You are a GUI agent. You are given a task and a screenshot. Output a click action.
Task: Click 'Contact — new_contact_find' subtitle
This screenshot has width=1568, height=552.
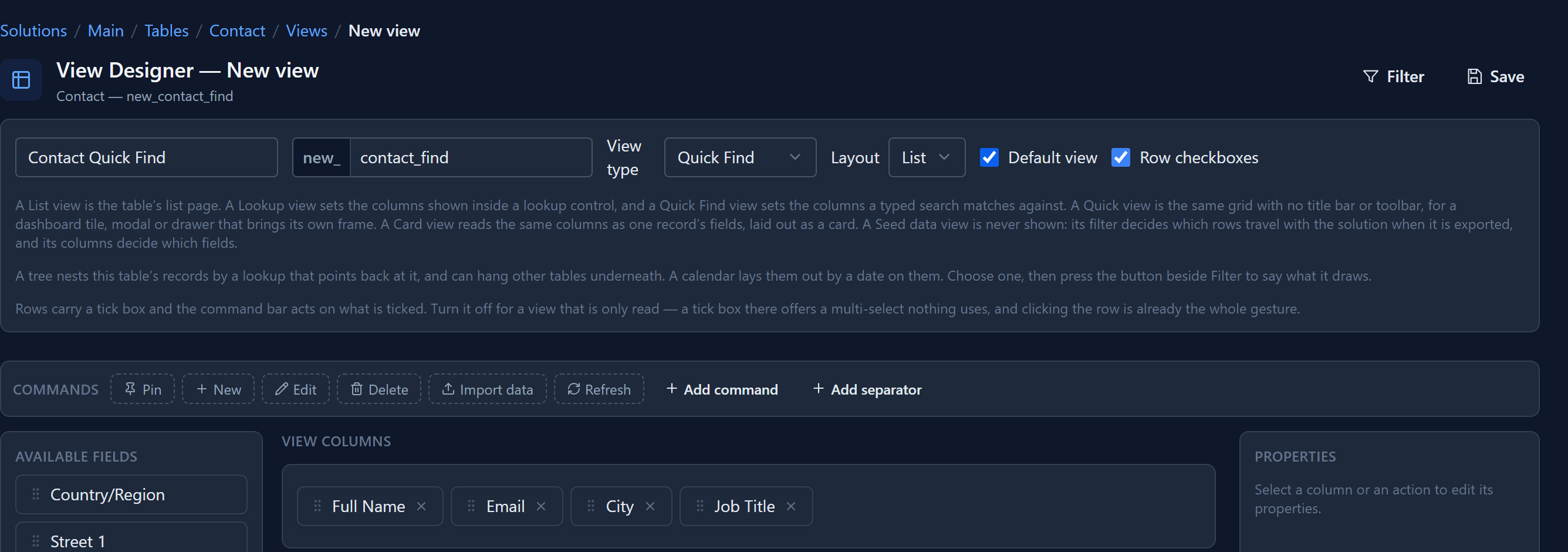145,96
